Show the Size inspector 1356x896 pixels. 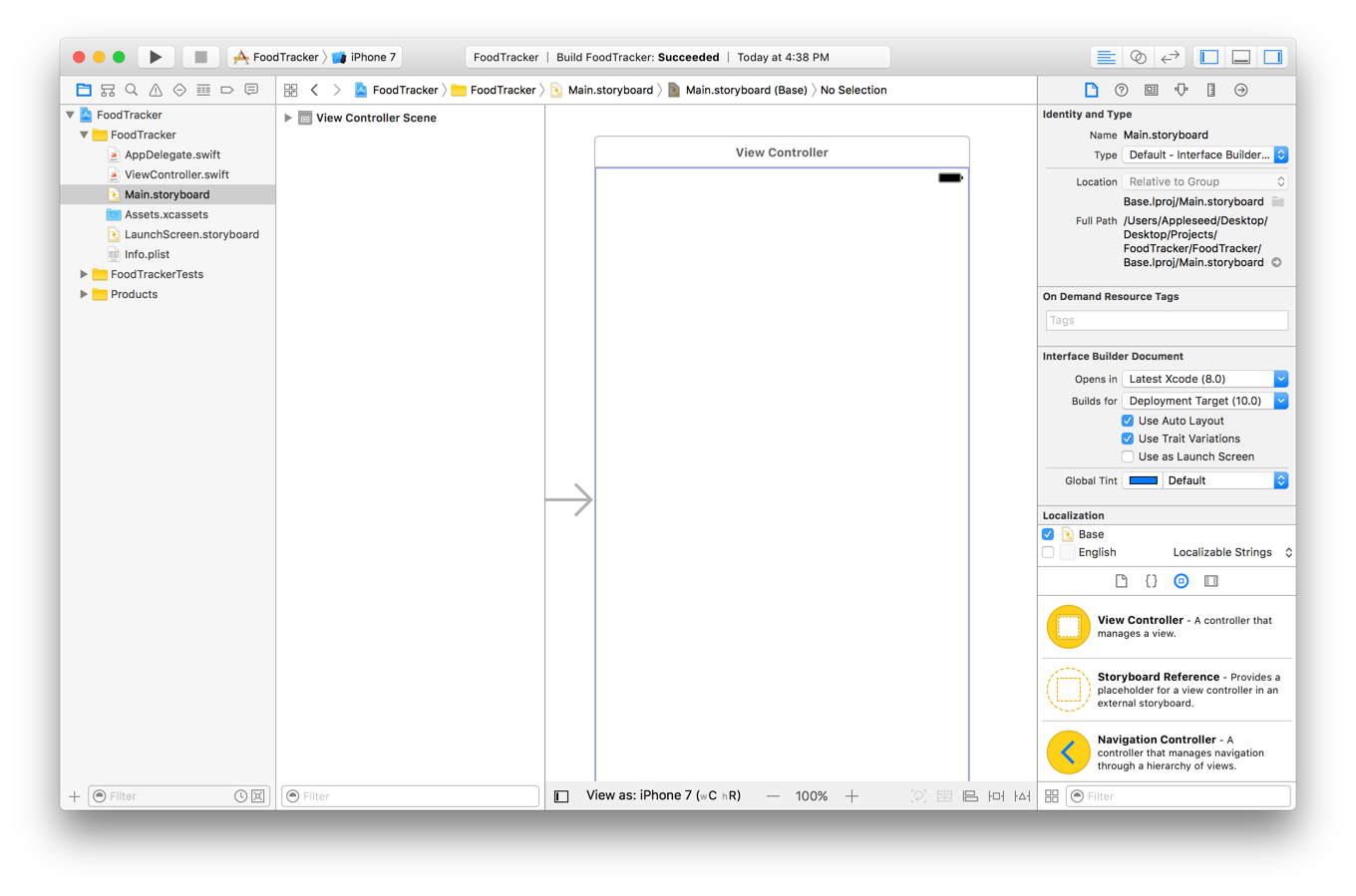pos(1210,90)
